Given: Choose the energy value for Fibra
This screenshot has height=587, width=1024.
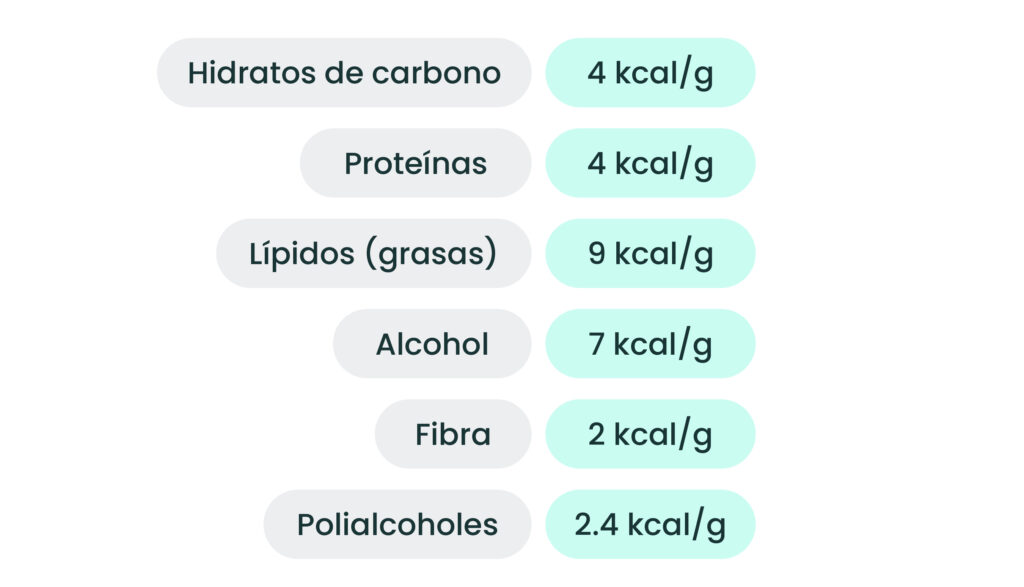Looking at the screenshot, I should pos(650,434).
